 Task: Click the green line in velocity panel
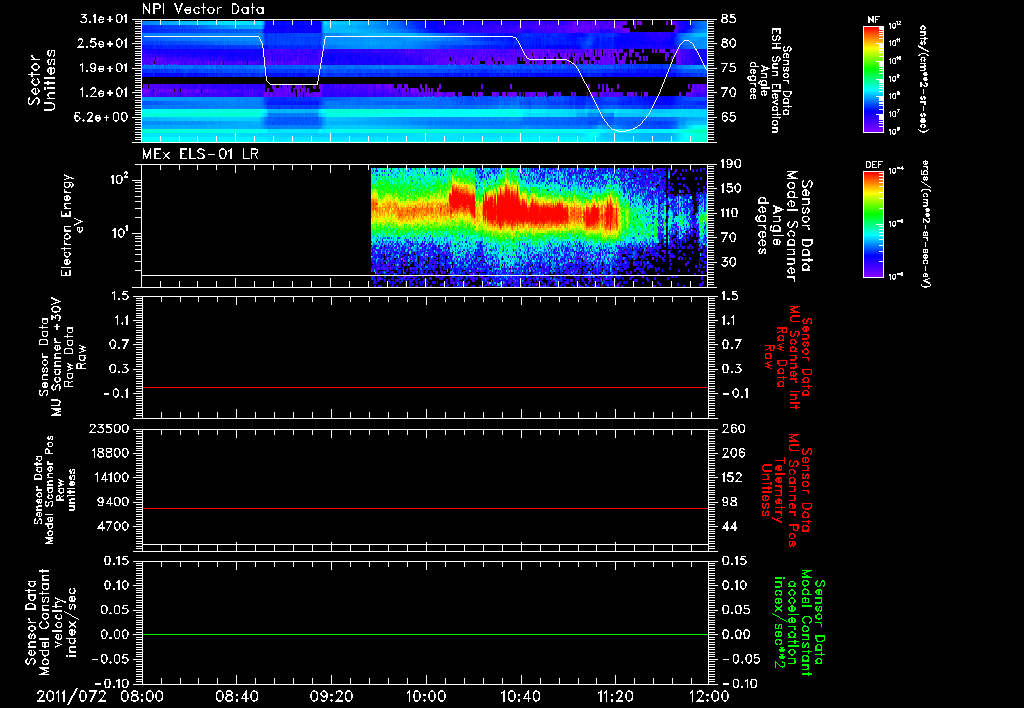point(424,634)
